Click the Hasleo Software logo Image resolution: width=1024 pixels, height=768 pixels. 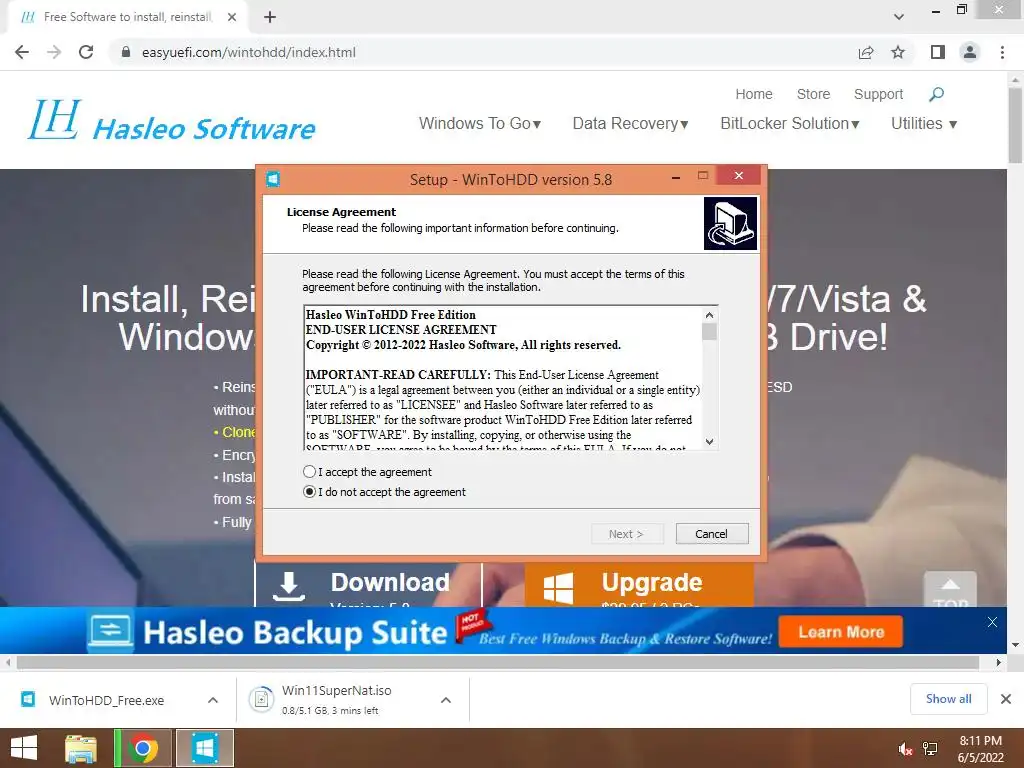pyautogui.click(x=172, y=120)
